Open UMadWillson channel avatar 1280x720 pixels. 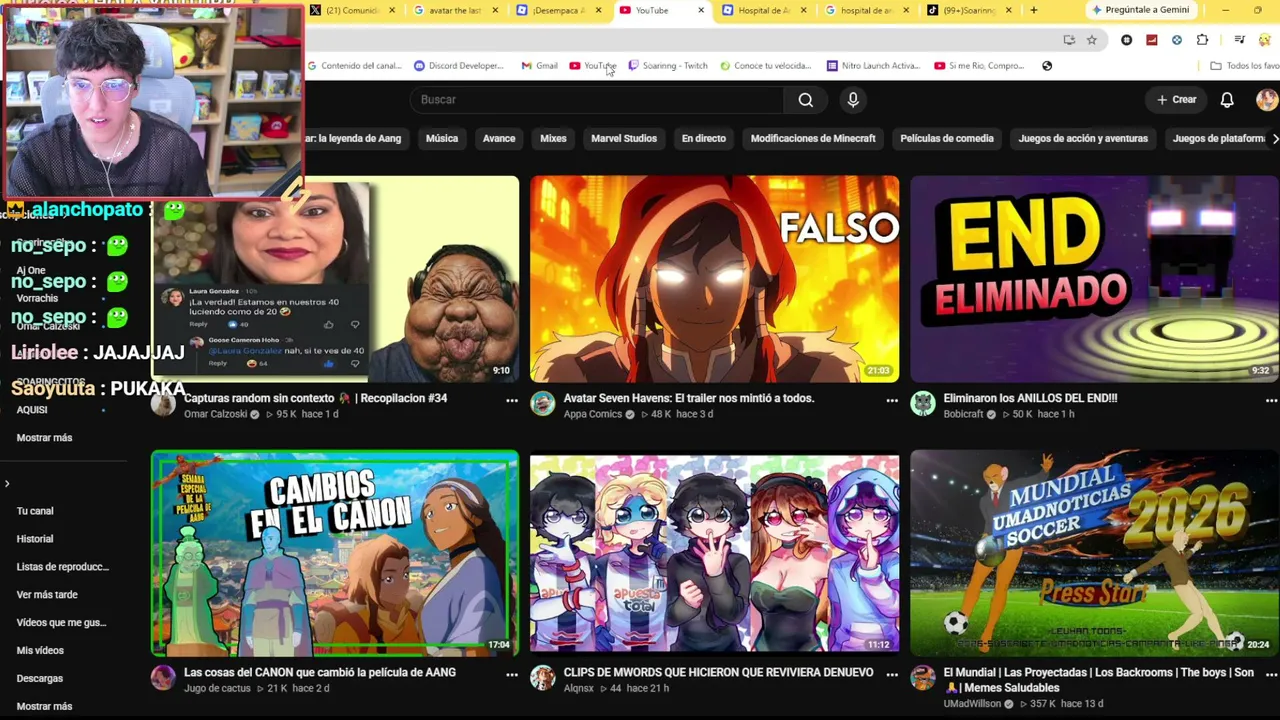923,678
